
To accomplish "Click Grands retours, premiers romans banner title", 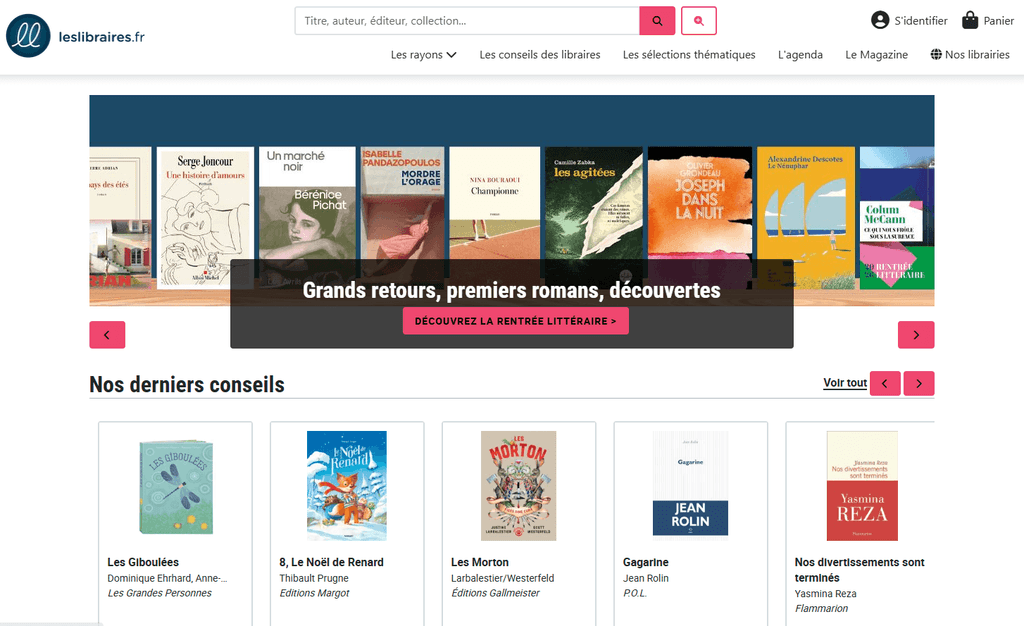I will (x=511, y=290).
